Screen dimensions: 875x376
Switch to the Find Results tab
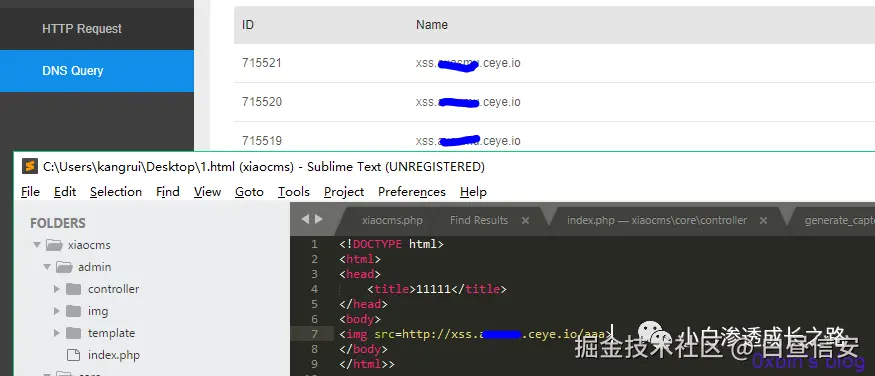pos(479,220)
